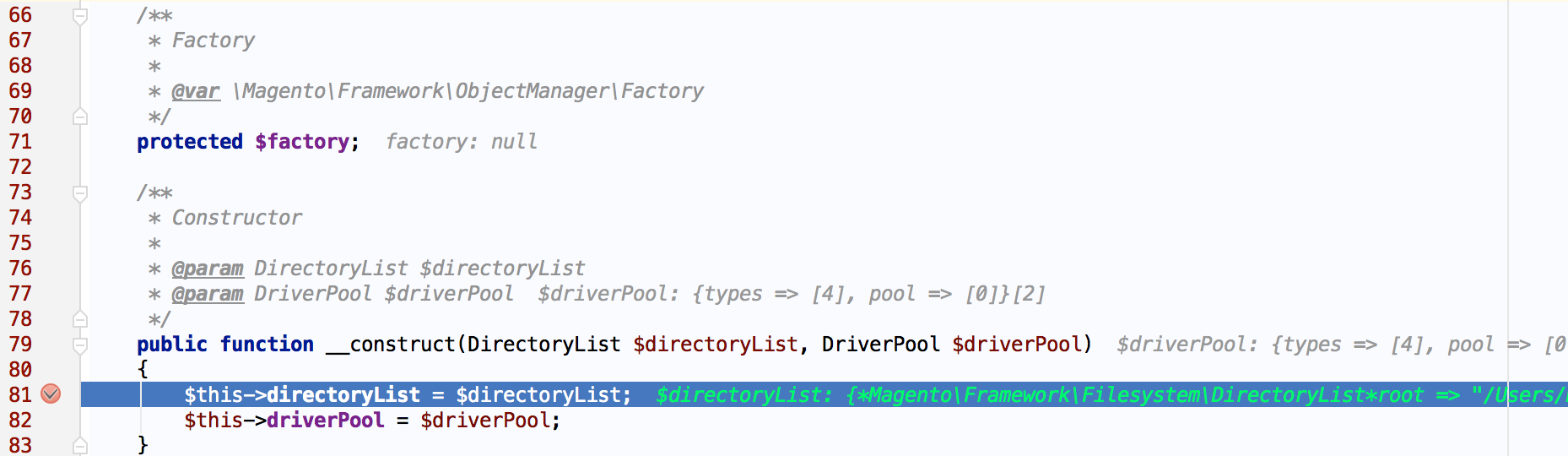The height and width of the screenshot is (456, 1568).
Task: Click line number 82 to add a breakpoint
Action: [x=20, y=421]
